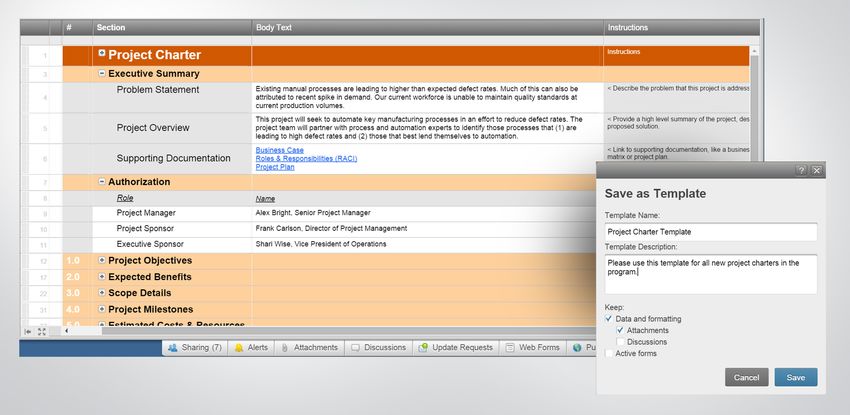Open the Business Case link
This screenshot has height=415, width=850.
click(280, 150)
